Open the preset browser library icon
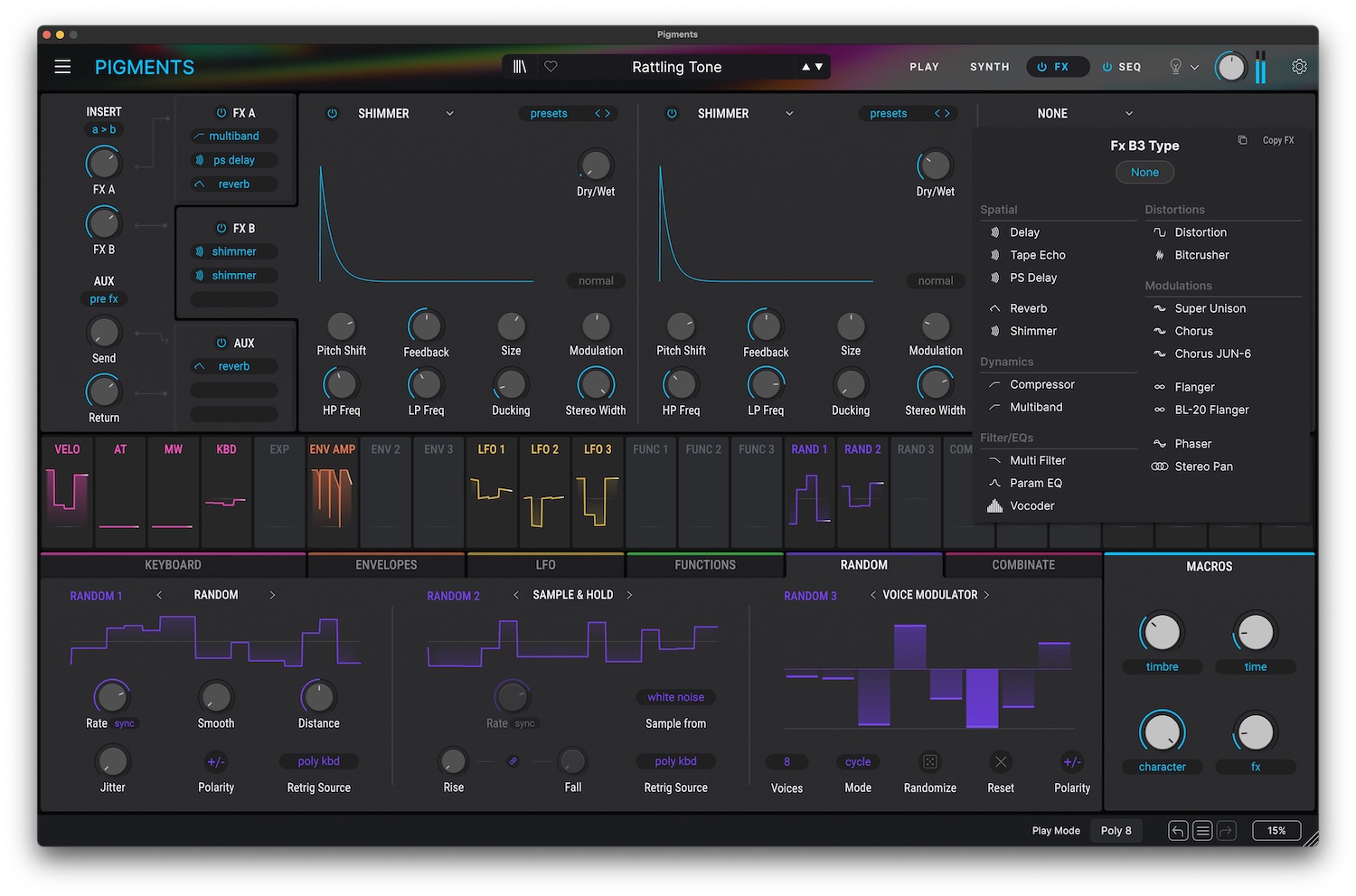The width and height of the screenshot is (1356, 896). tap(520, 67)
